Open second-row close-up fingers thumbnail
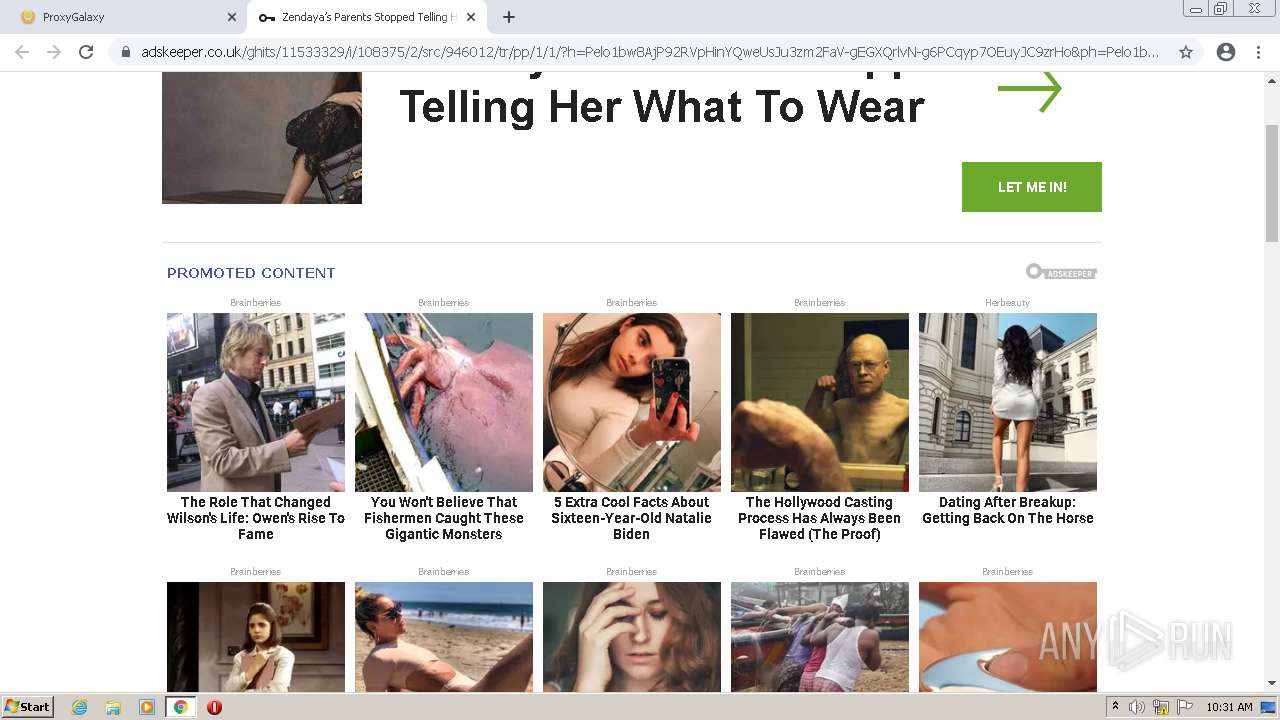The width and height of the screenshot is (1280, 720). 1008,637
